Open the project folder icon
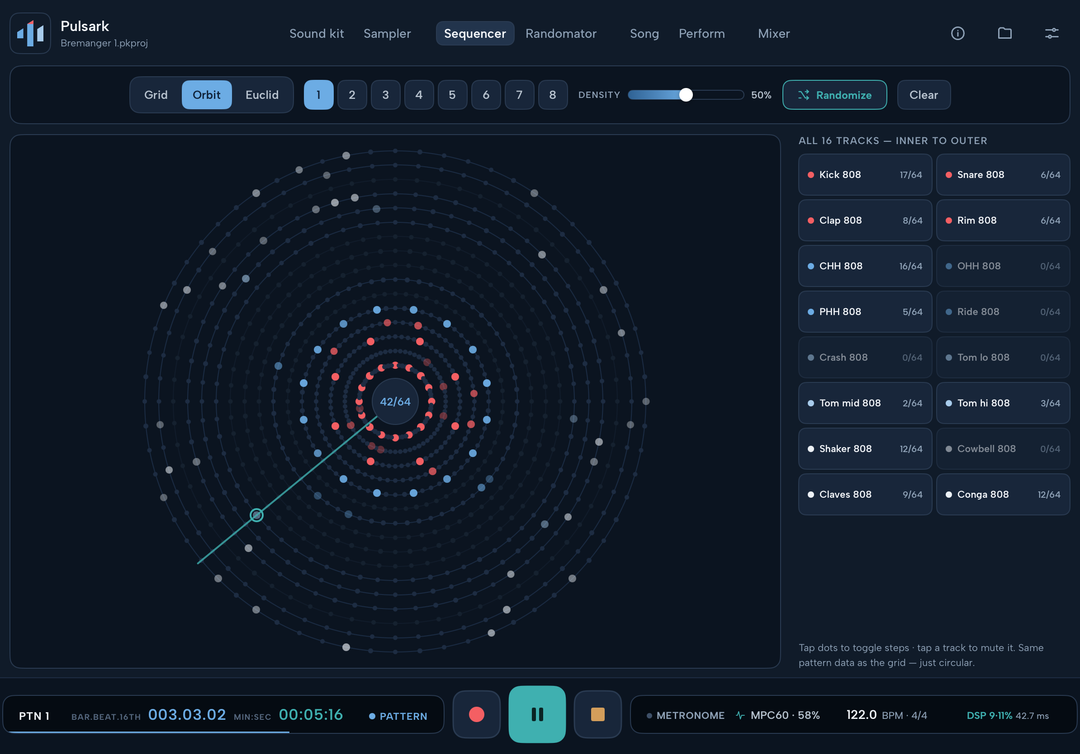Image resolution: width=1080 pixels, height=754 pixels. coord(1004,33)
